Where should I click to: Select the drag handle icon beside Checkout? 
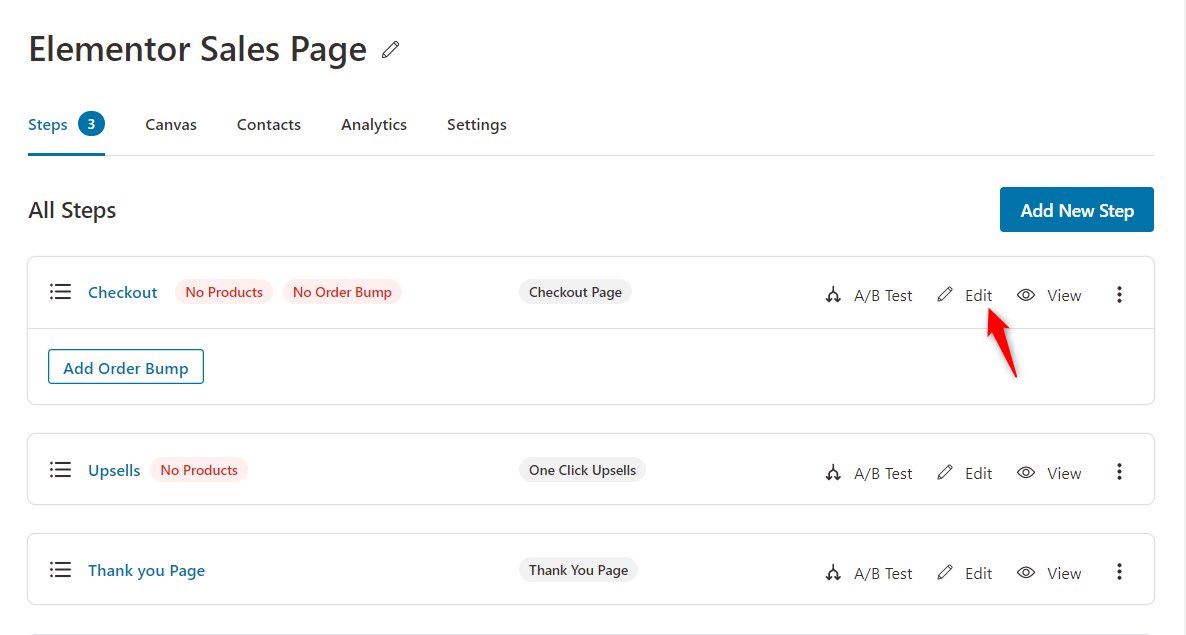[60, 291]
